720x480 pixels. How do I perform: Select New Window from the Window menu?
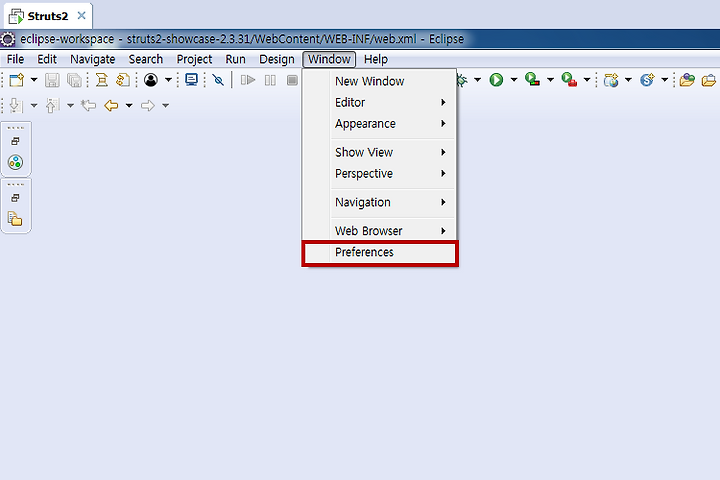coord(380,81)
